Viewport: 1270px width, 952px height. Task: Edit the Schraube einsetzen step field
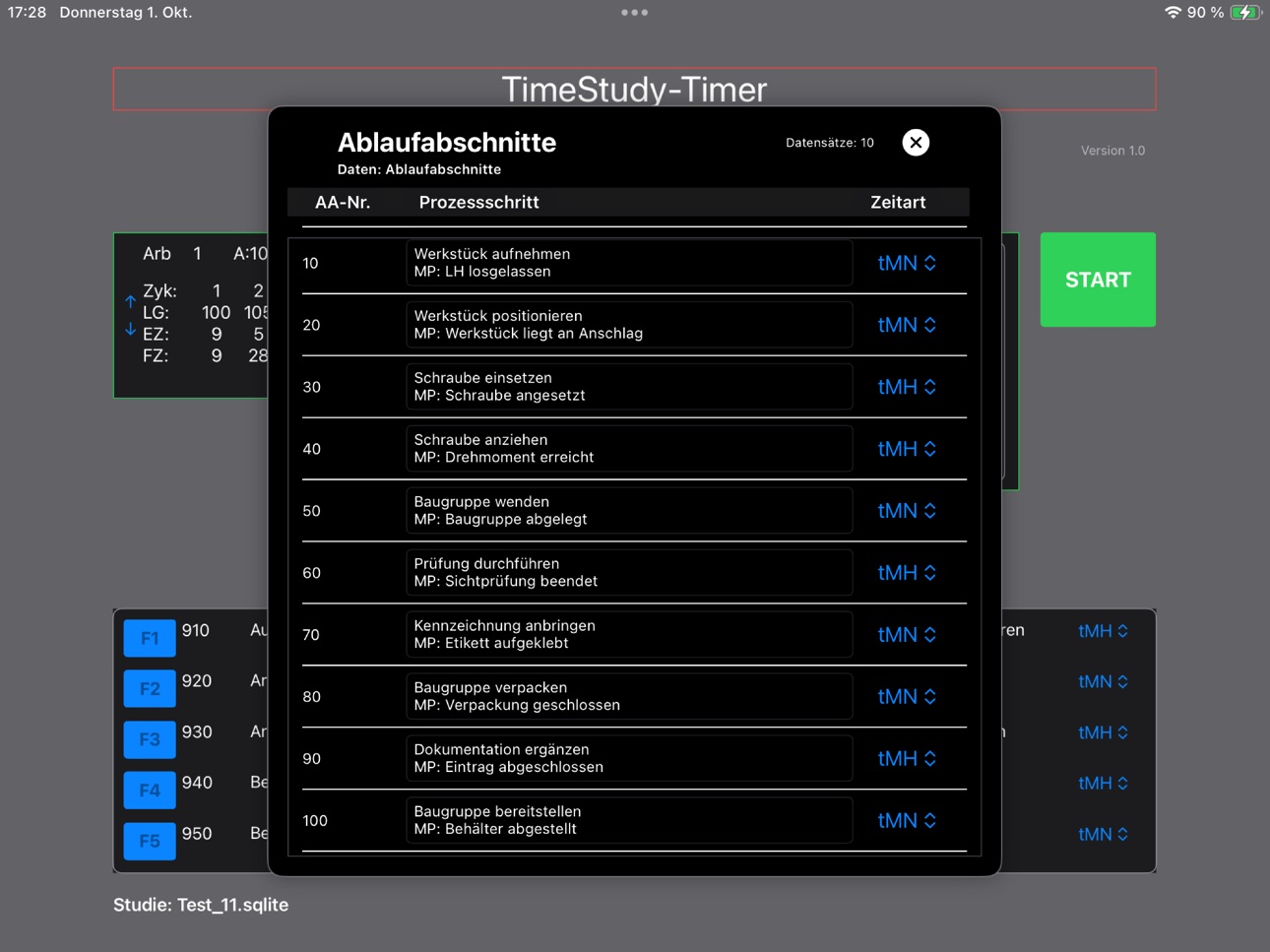(x=629, y=387)
